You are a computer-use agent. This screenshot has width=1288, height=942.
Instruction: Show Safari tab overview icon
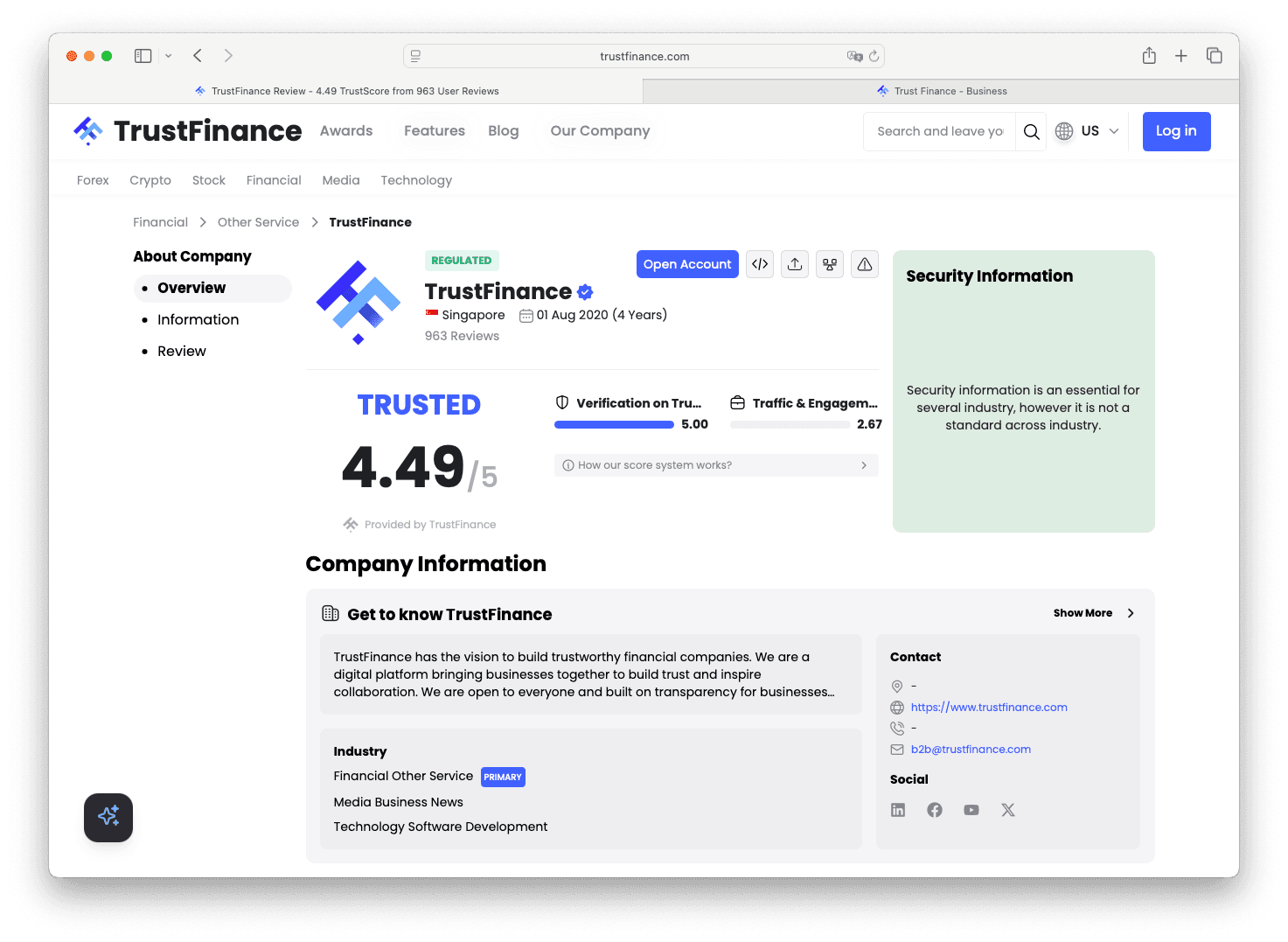(x=1215, y=55)
